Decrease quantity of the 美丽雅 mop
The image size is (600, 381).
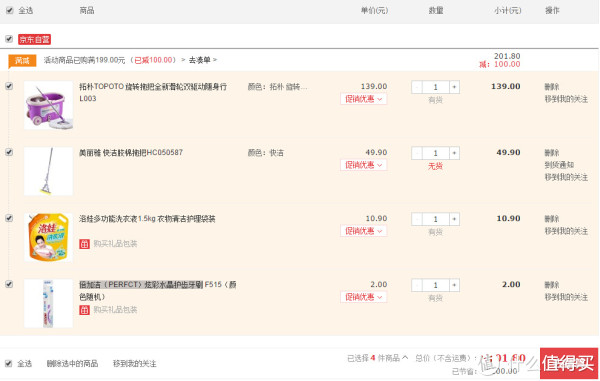pos(417,153)
